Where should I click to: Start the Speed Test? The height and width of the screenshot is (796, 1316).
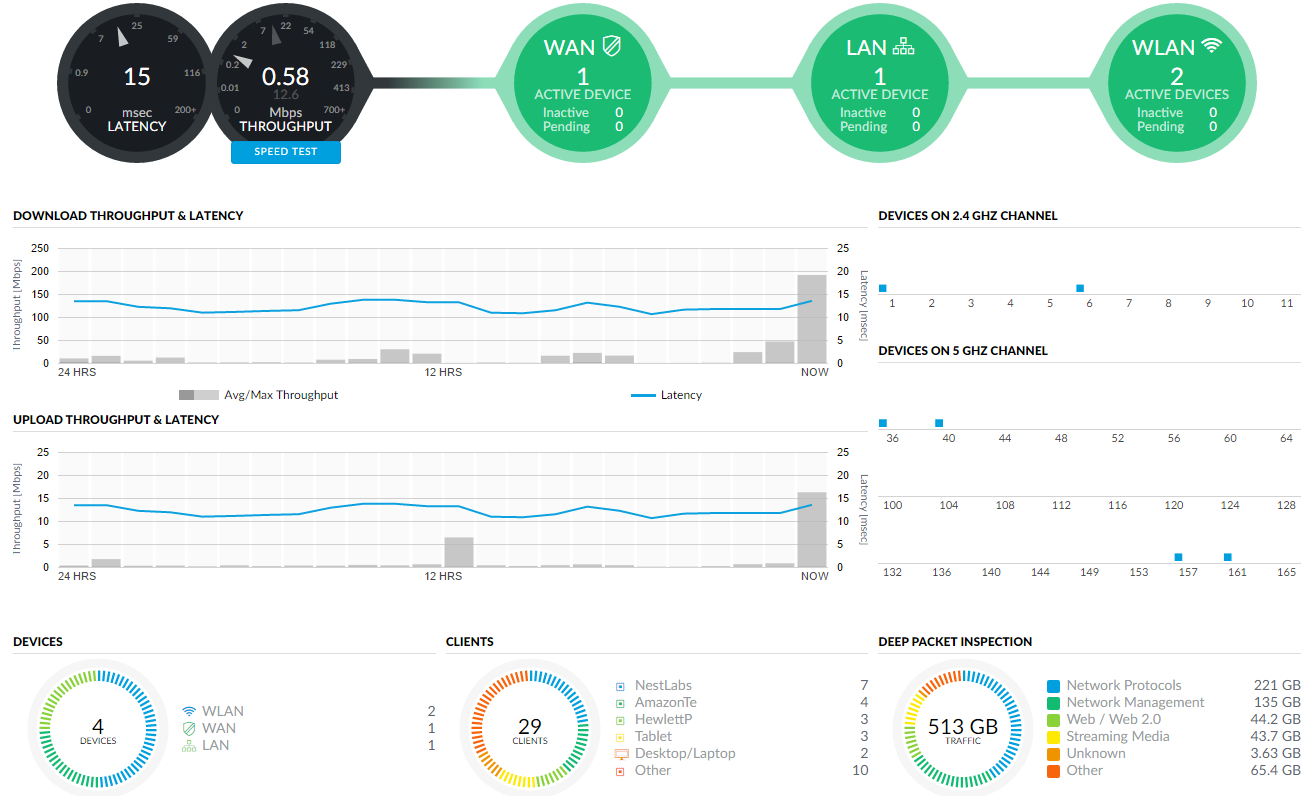coord(285,152)
